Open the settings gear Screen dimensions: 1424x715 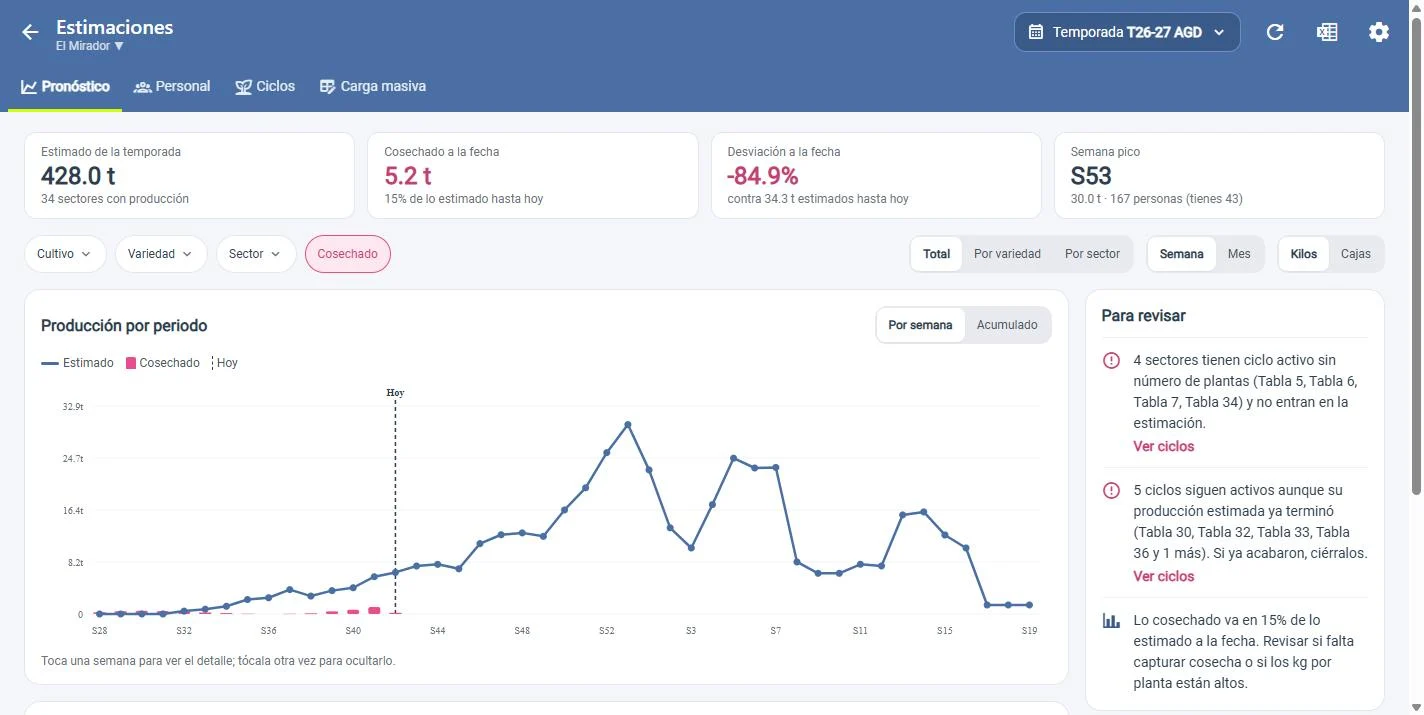tap(1379, 32)
